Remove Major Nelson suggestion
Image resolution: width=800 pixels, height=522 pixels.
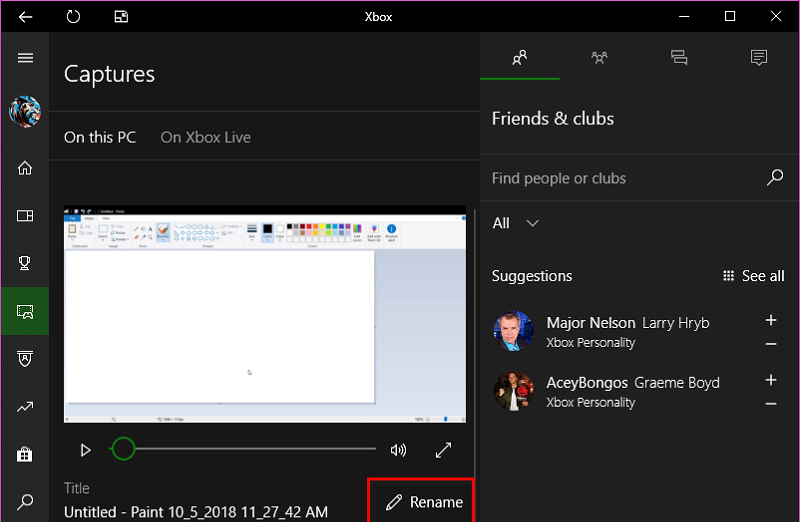point(771,344)
